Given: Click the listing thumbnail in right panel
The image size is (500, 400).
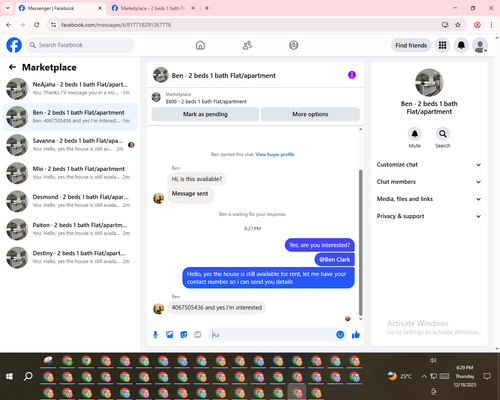Looking at the screenshot, I should pyautogui.click(x=429, y=83).
